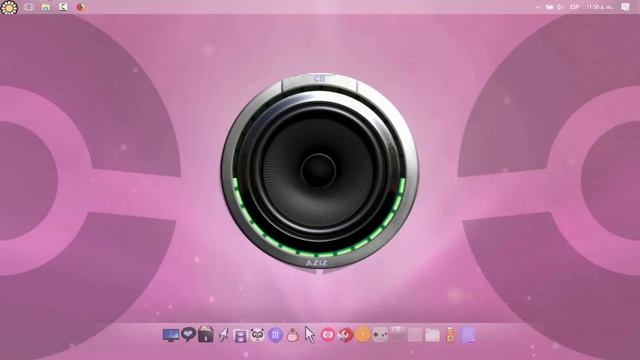Open the purple document dock icon

click(468, 335)
